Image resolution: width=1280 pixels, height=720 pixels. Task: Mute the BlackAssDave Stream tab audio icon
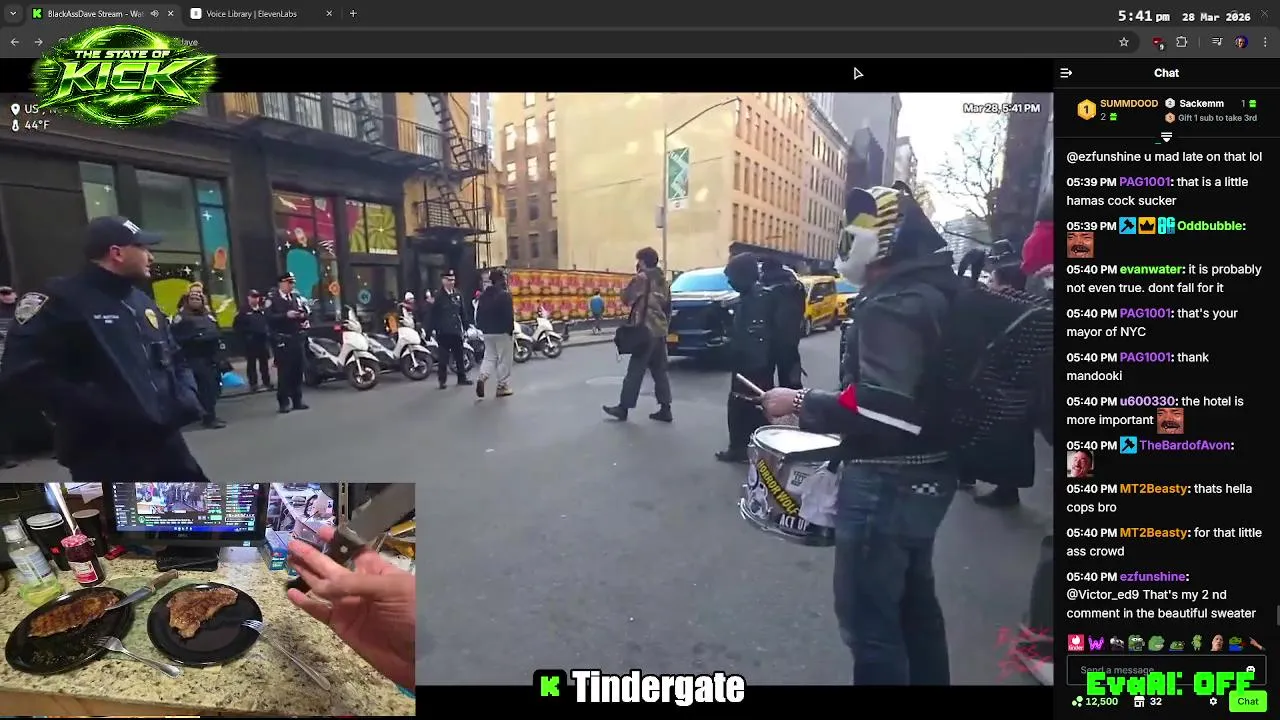point(154,14)
